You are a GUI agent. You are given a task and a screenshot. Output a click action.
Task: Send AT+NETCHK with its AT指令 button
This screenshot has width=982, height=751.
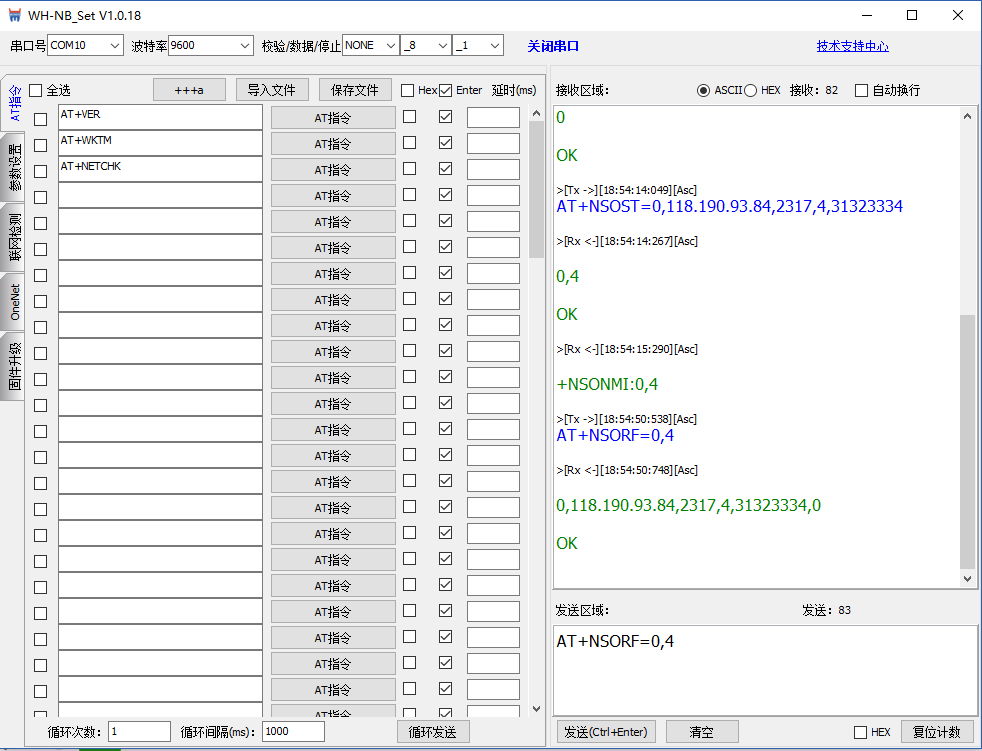pyautogui.click(x=333, y=170)
